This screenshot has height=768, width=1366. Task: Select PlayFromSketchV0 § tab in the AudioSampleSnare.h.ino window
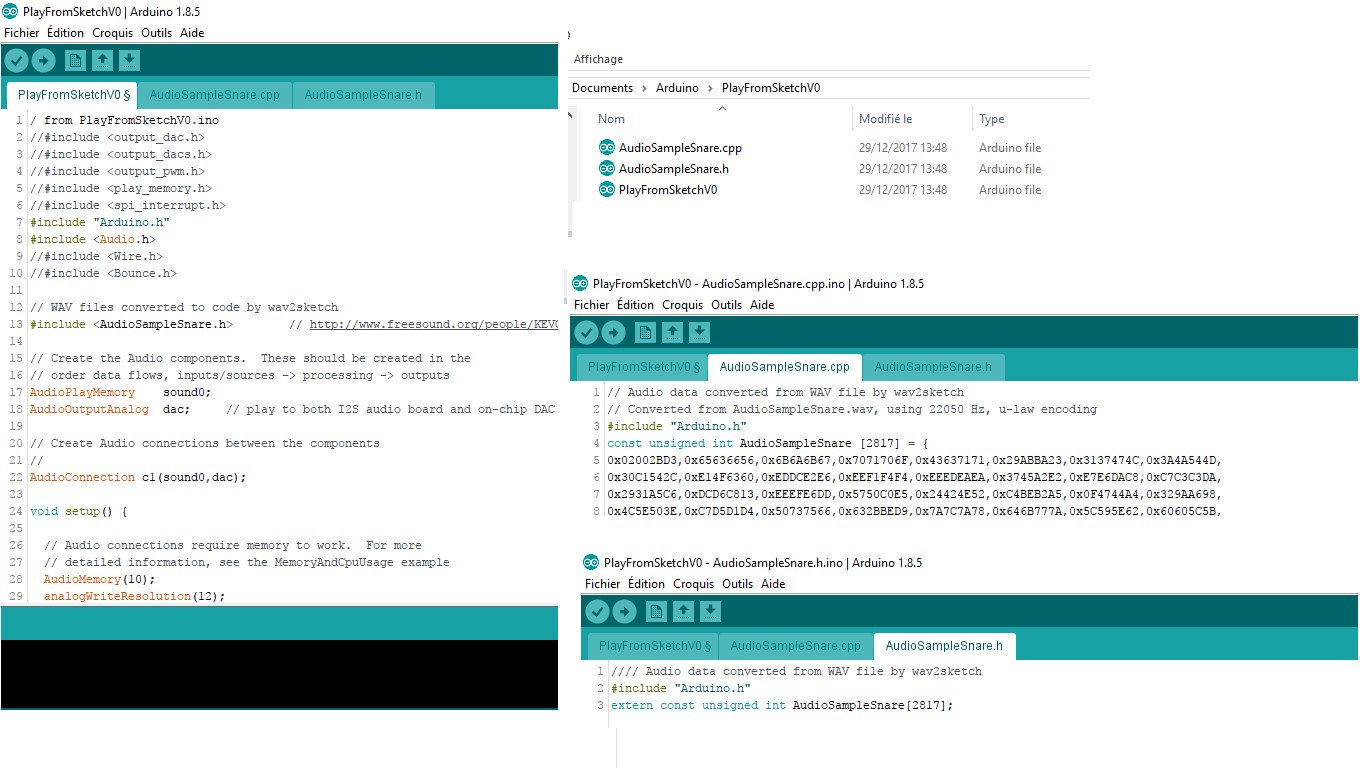coord(652,646)
